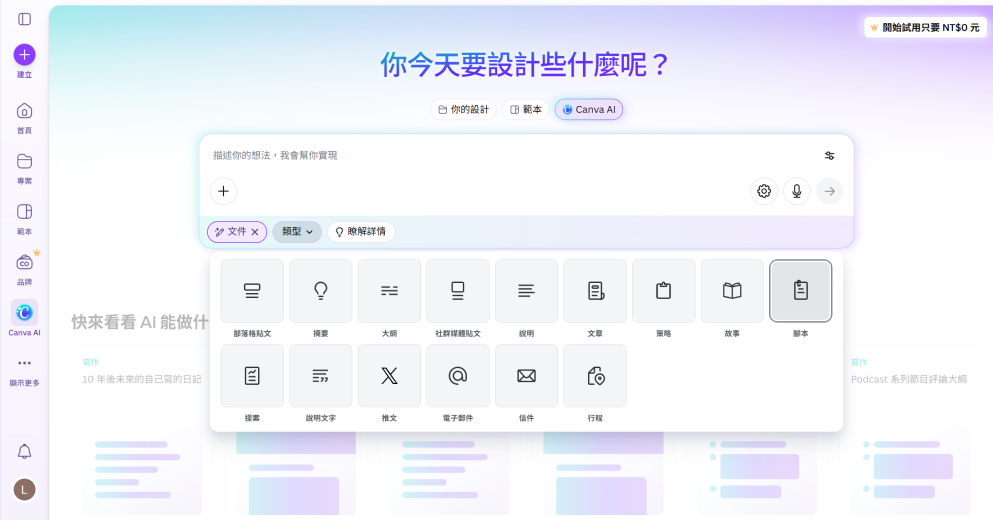Click 開始試用只要 NT$0 元 button

coord(925,28)
